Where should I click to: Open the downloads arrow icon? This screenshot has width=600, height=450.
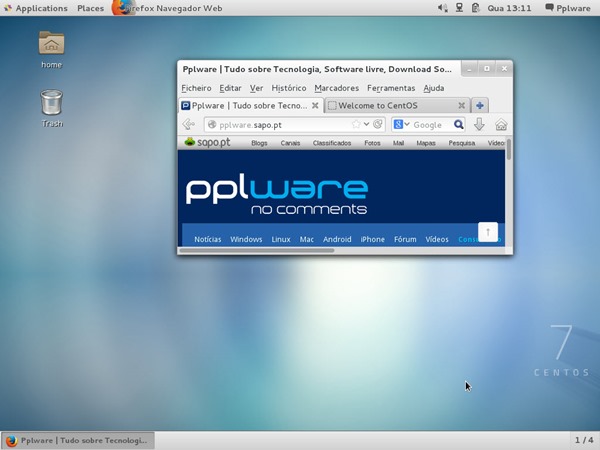(479, 124)
